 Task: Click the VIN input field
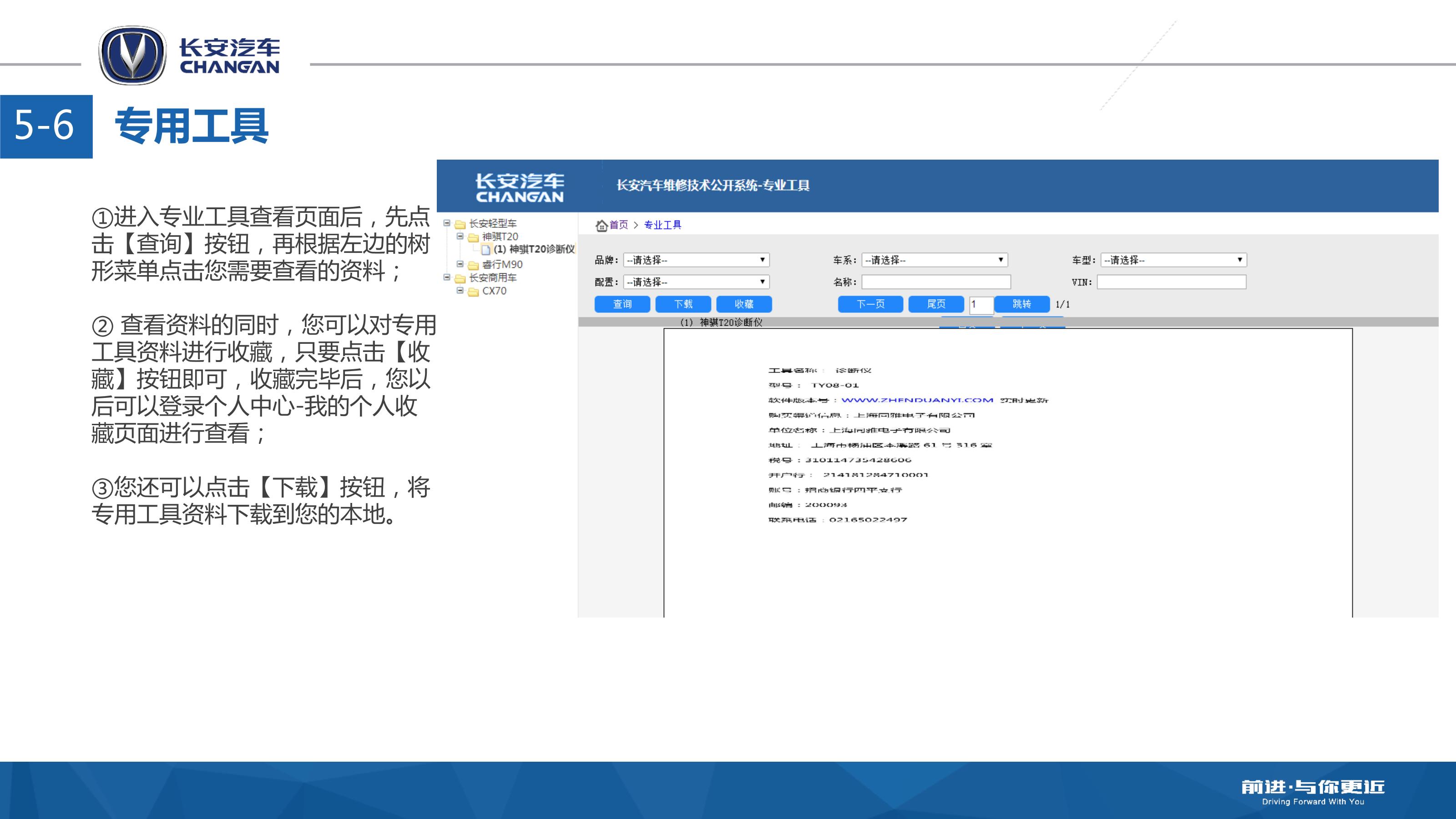pos(1171,282)
